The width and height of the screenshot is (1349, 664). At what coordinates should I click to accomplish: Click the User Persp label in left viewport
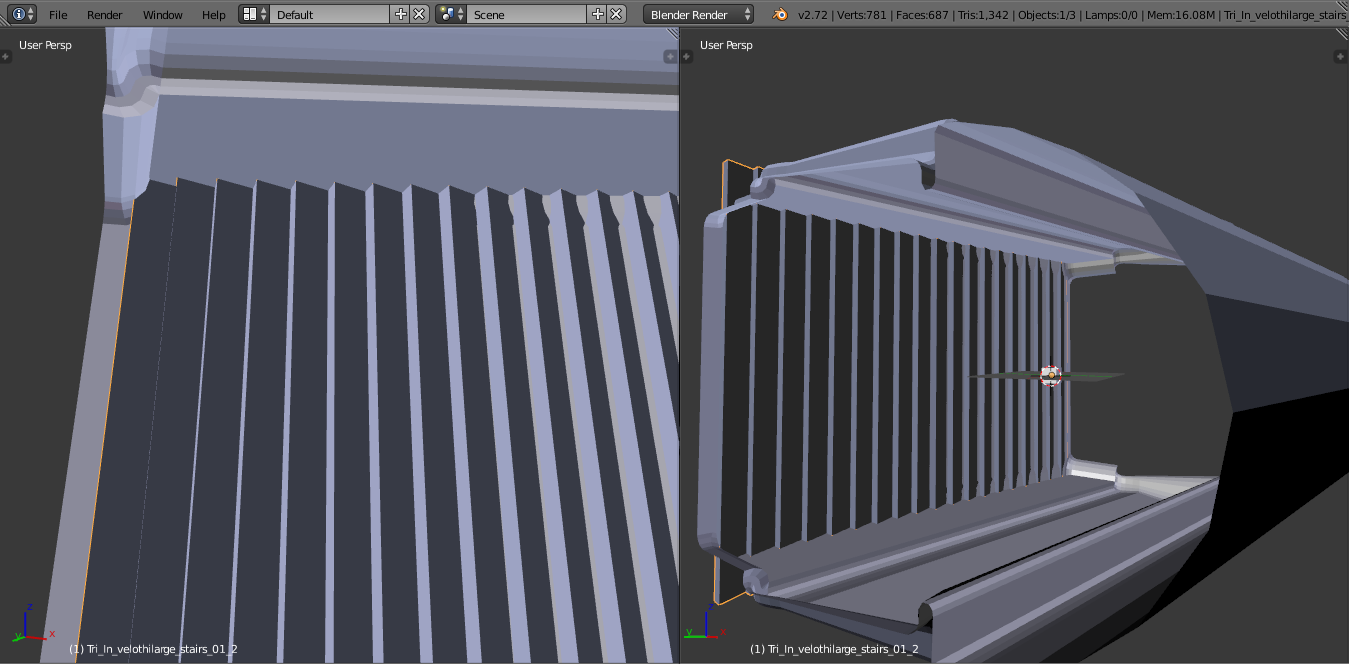(x=45, y=45)
